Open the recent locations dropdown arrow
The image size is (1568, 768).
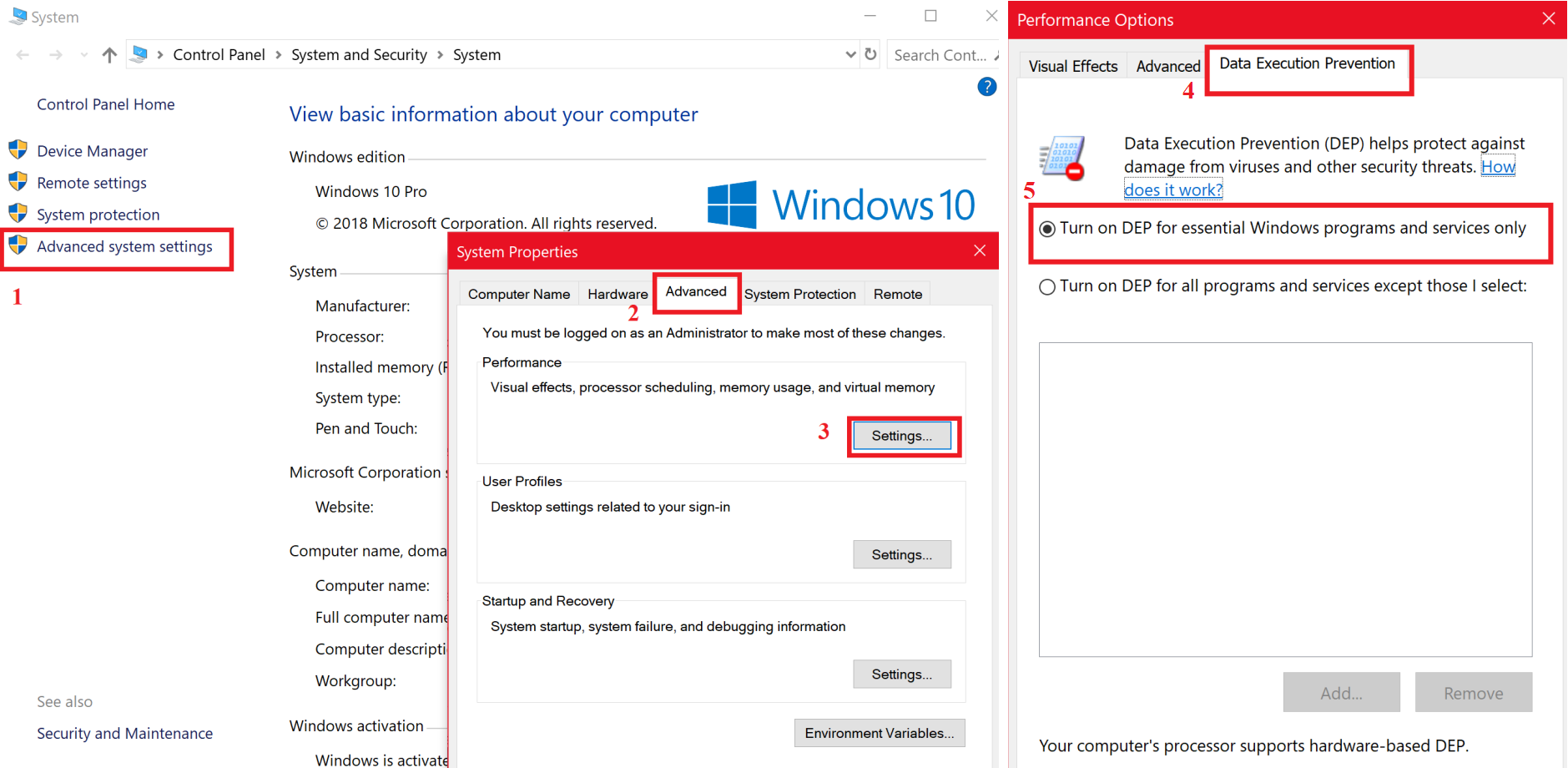click(83, 55)
